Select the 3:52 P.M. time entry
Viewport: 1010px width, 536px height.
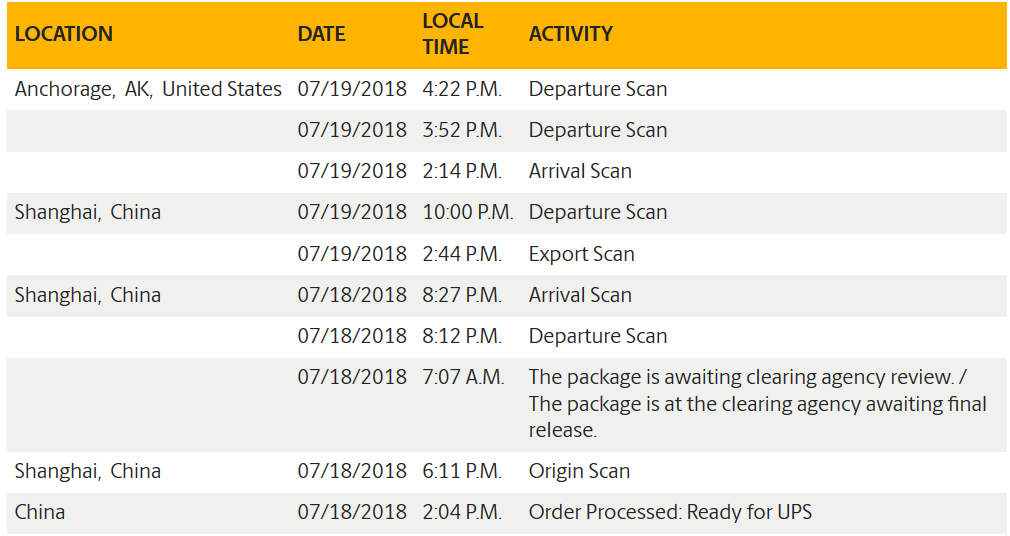point(461,130)
